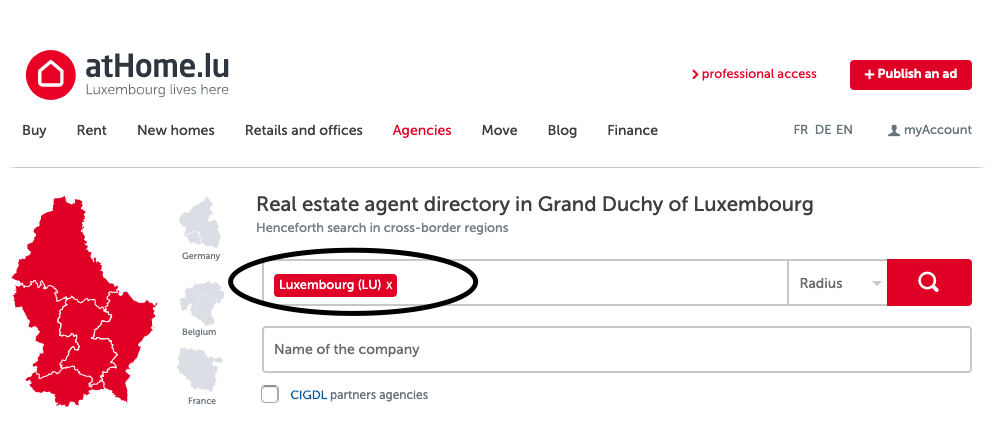
Task: Switch the site language to DE
Action: (823, 130)
